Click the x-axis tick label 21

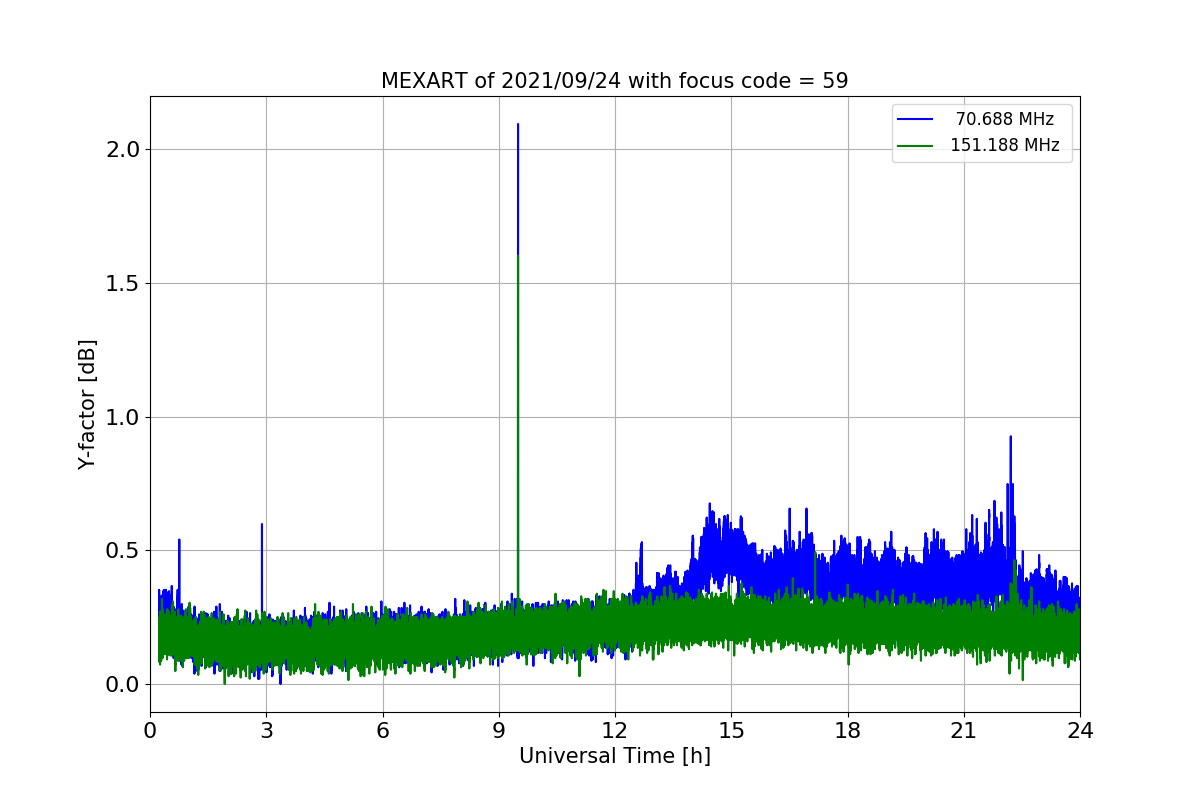(x=964, y=731)
